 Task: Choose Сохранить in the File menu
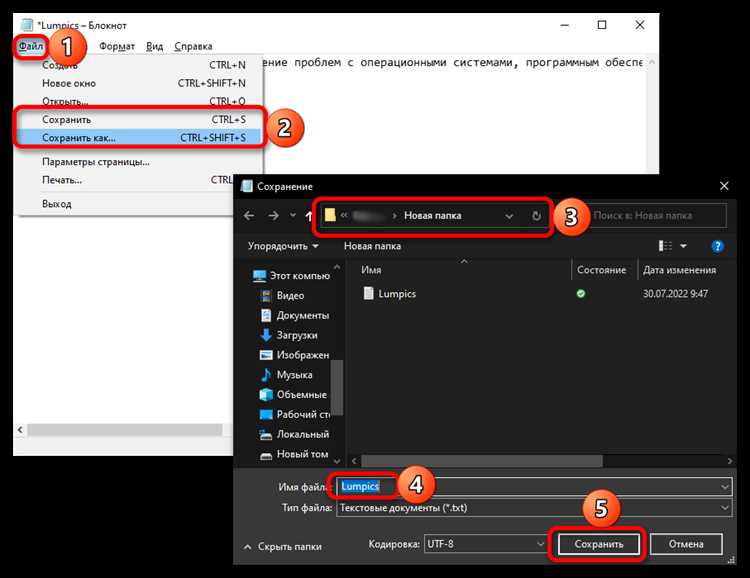(x=139, y=120)
